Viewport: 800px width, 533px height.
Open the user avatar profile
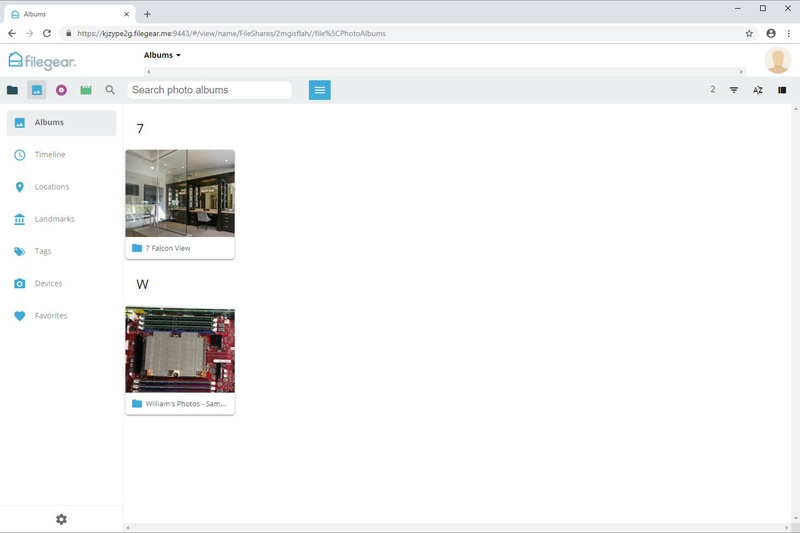(x=778, y=60)
